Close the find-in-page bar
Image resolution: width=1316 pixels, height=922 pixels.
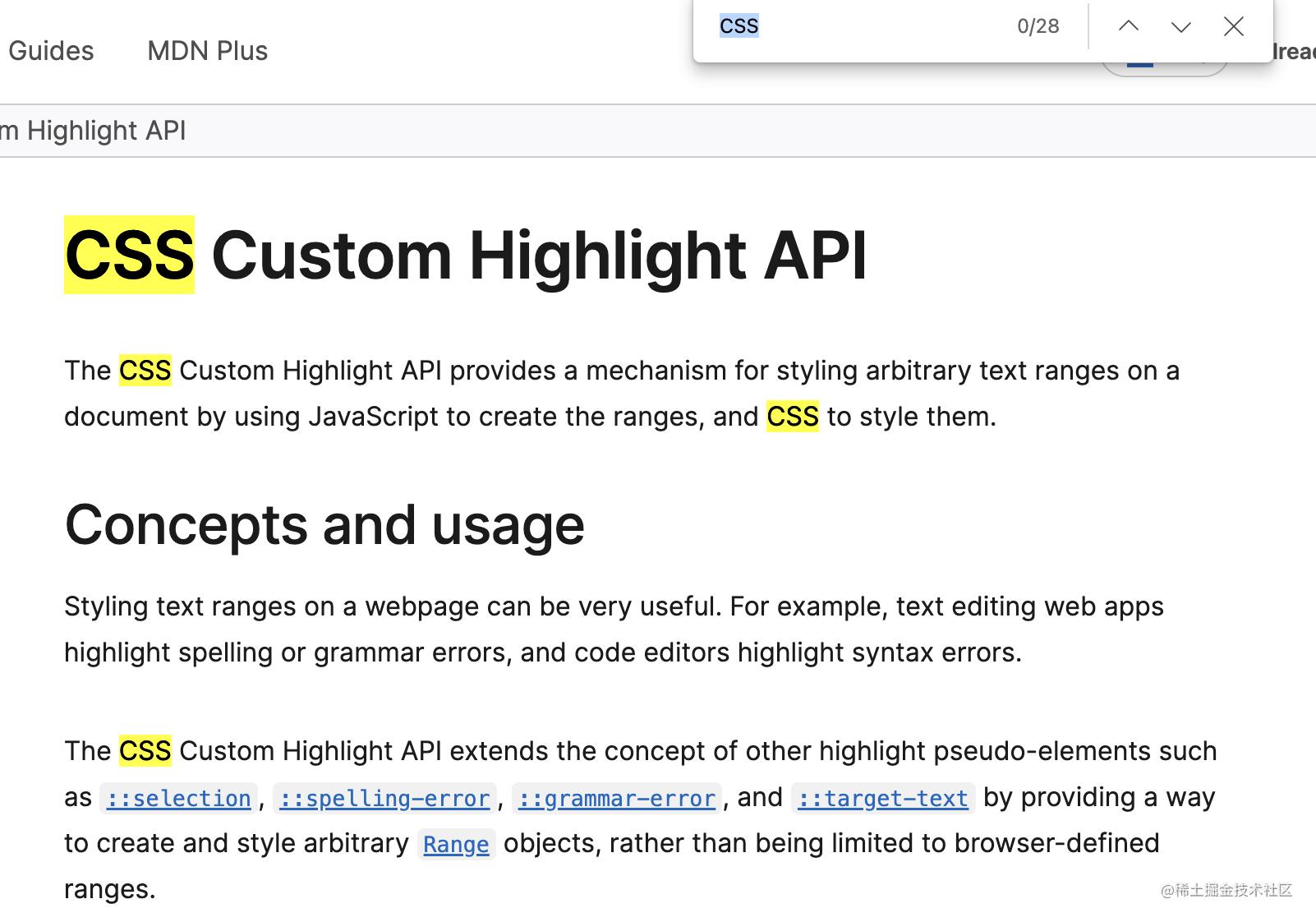pyautogui.click(x=1234, y=26)
